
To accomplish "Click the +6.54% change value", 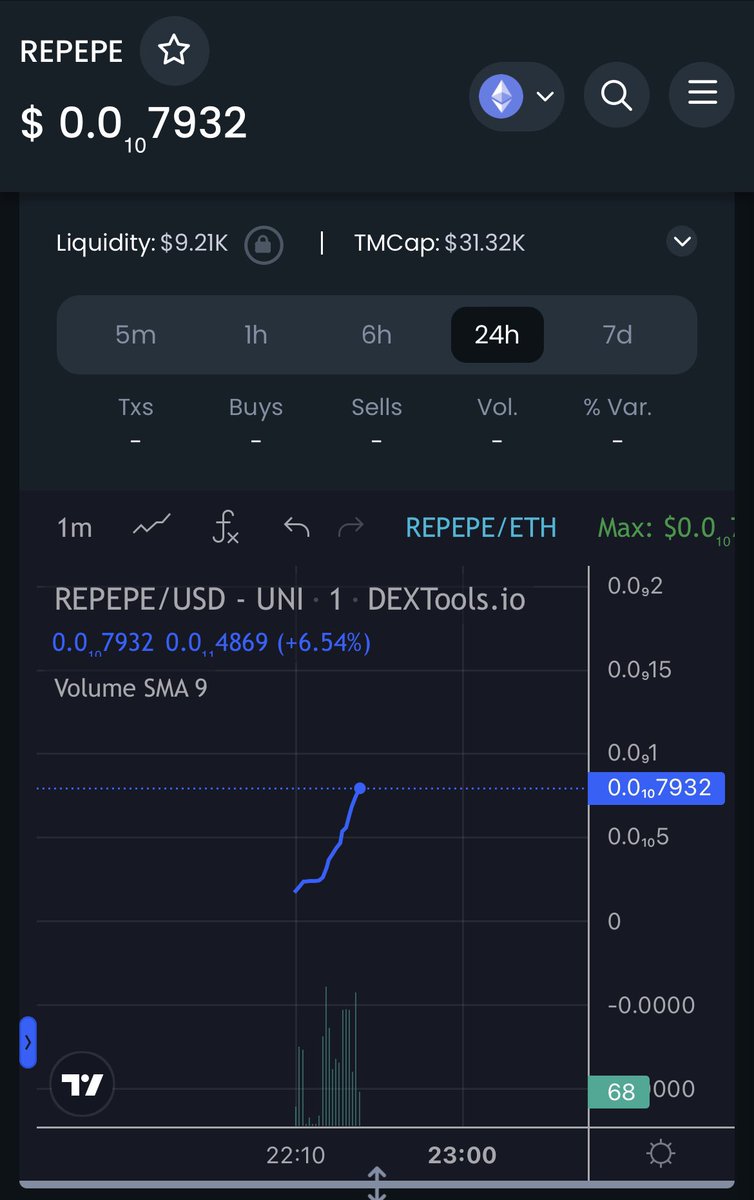I will [x=323, y=642].
